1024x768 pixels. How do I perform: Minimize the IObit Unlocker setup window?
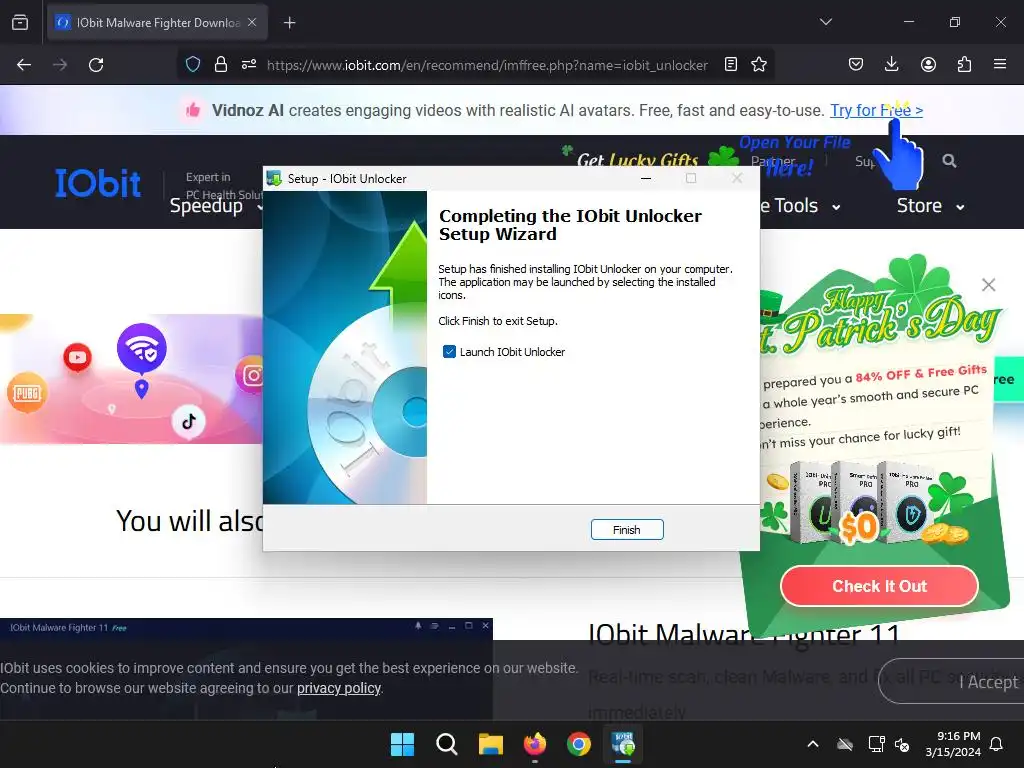tap(646, 178)
